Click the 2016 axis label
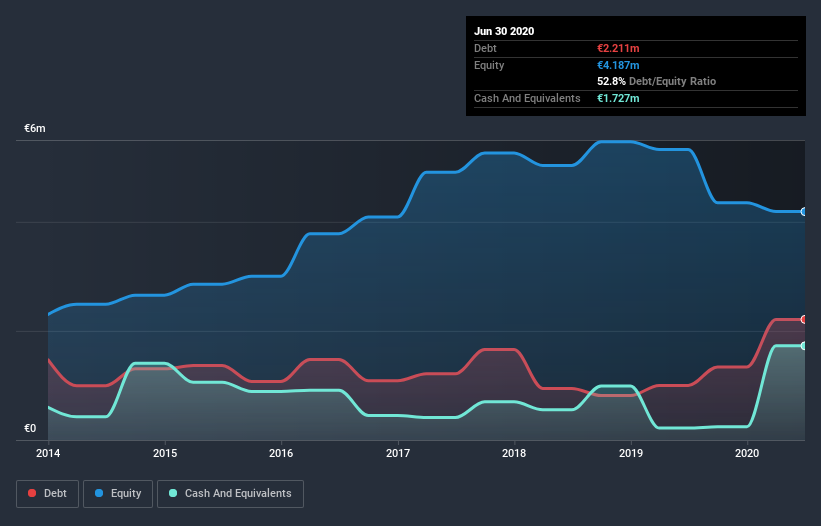 tap(281, 453)
